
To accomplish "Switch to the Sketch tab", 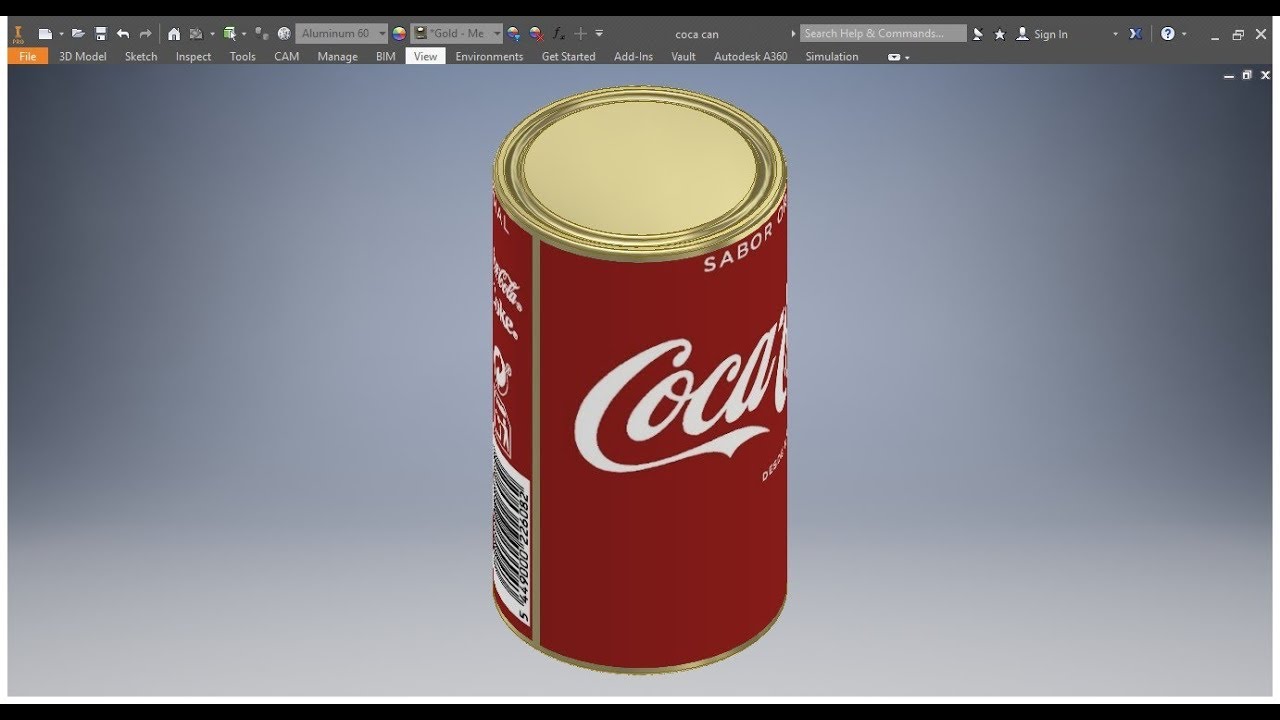I will (141, 57).
